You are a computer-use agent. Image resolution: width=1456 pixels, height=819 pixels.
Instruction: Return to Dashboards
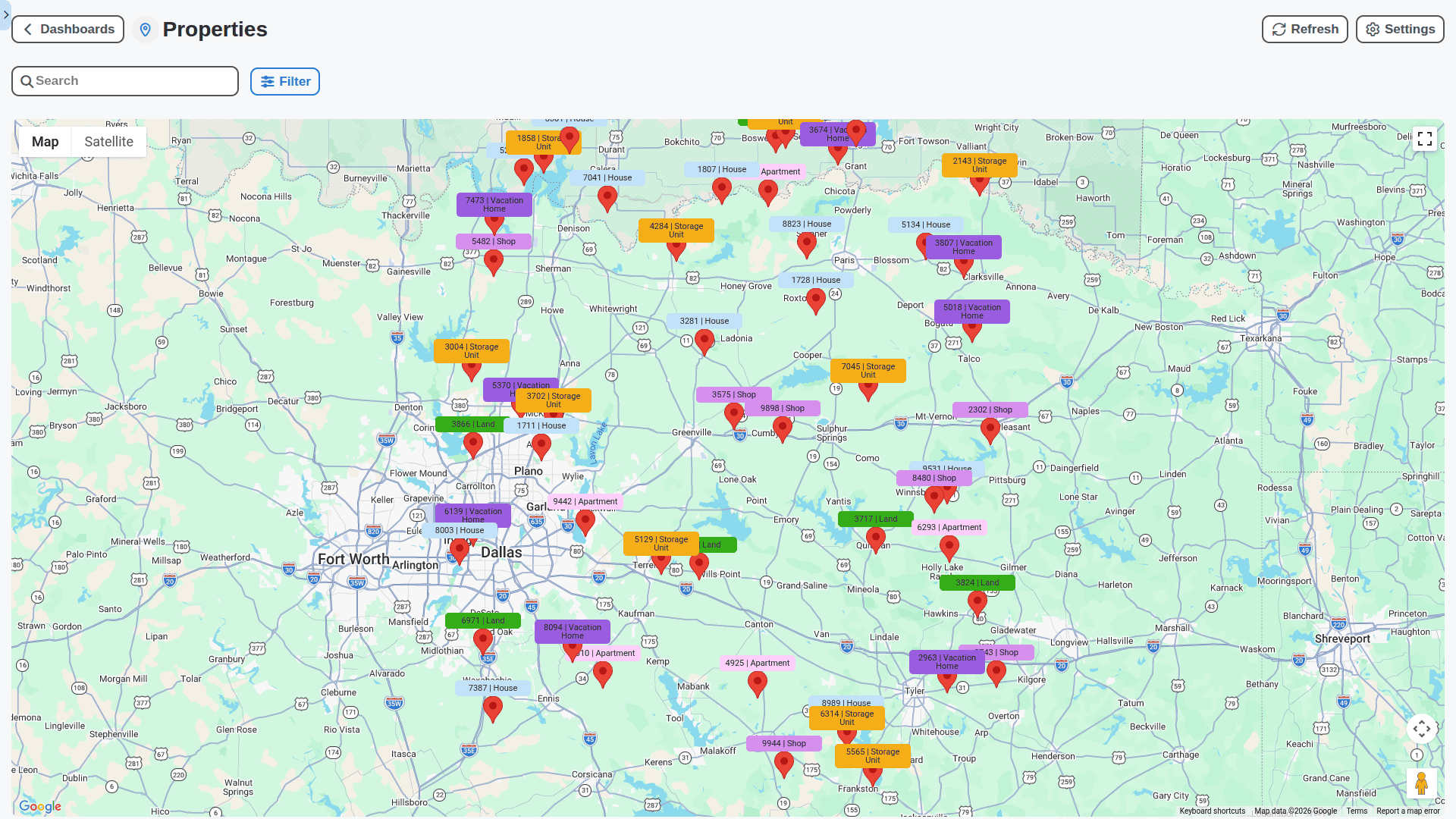pos(67,29)
